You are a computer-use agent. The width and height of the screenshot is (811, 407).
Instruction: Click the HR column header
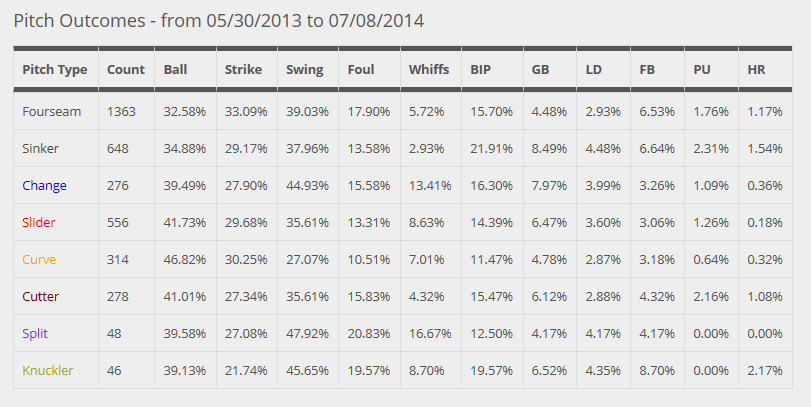tap(756, 70)
